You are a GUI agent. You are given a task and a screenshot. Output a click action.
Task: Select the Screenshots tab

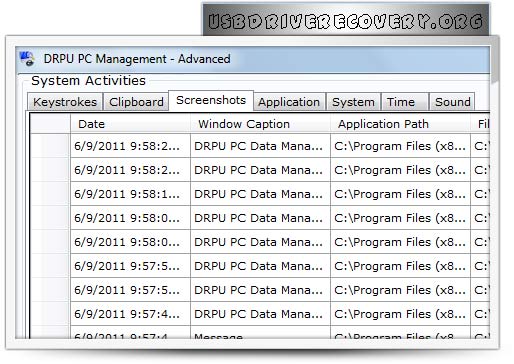point(211,100)
